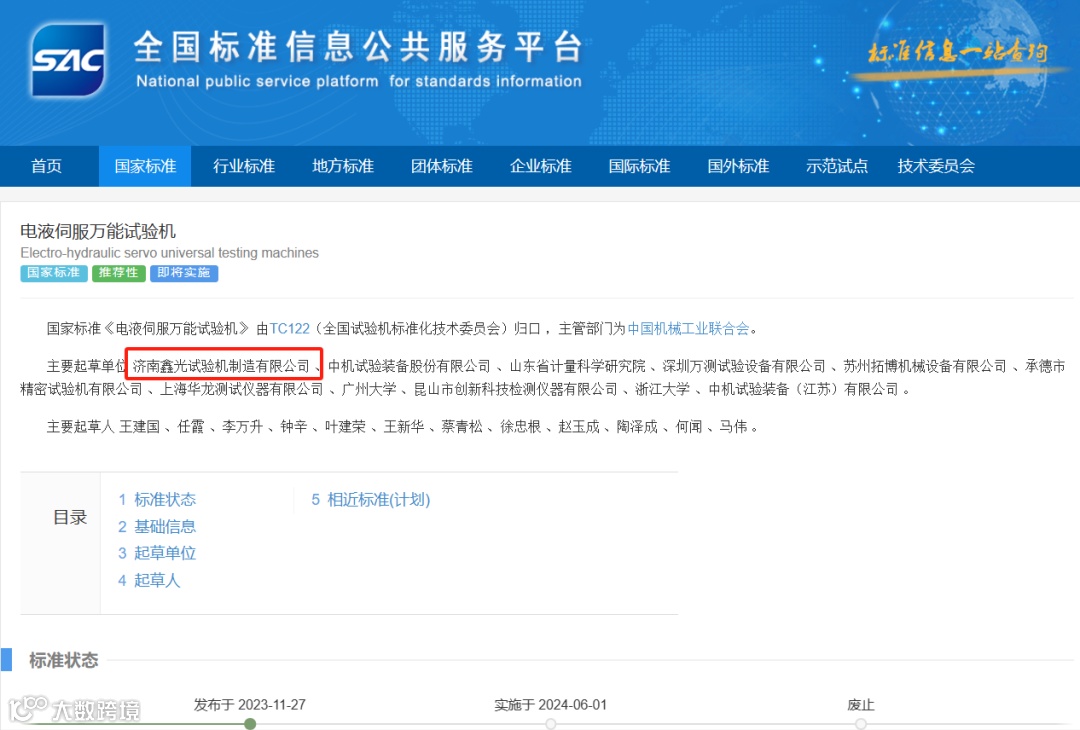Viewport: 1080px width, 730px height.
Task: Click the 电液伺服万能试验机 standard title
Action: click(98, 231)
